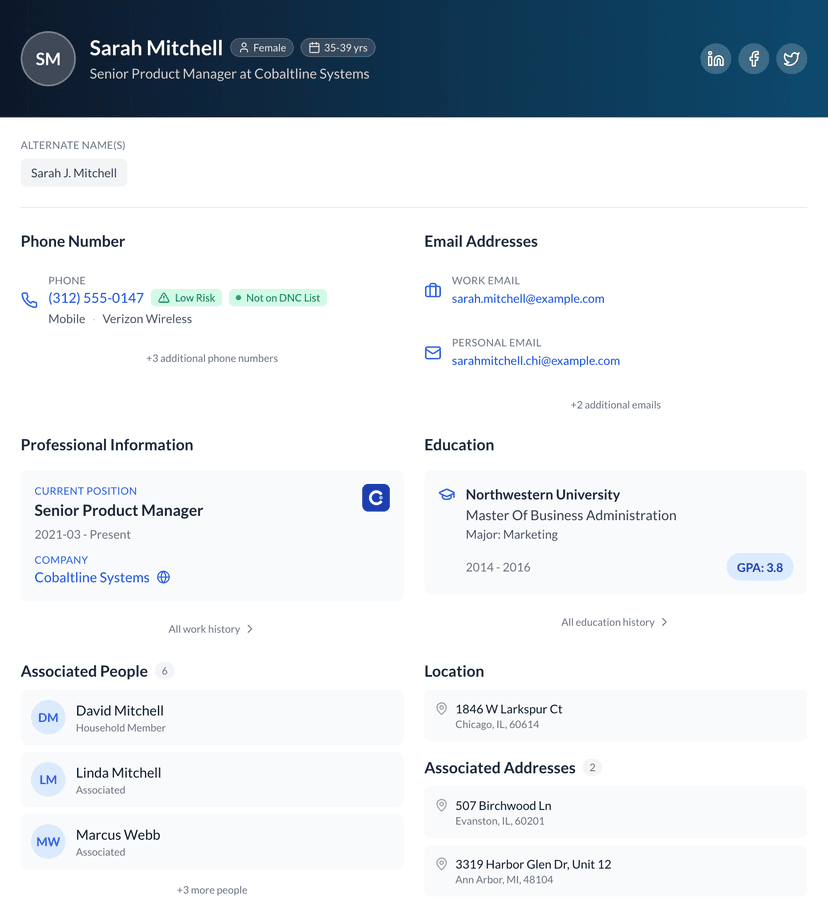Screen dimensions: 828x917
Task: Click the 507 Birchwood Ln pin icon
Action: pyautogui.click(x=441, y=805)
